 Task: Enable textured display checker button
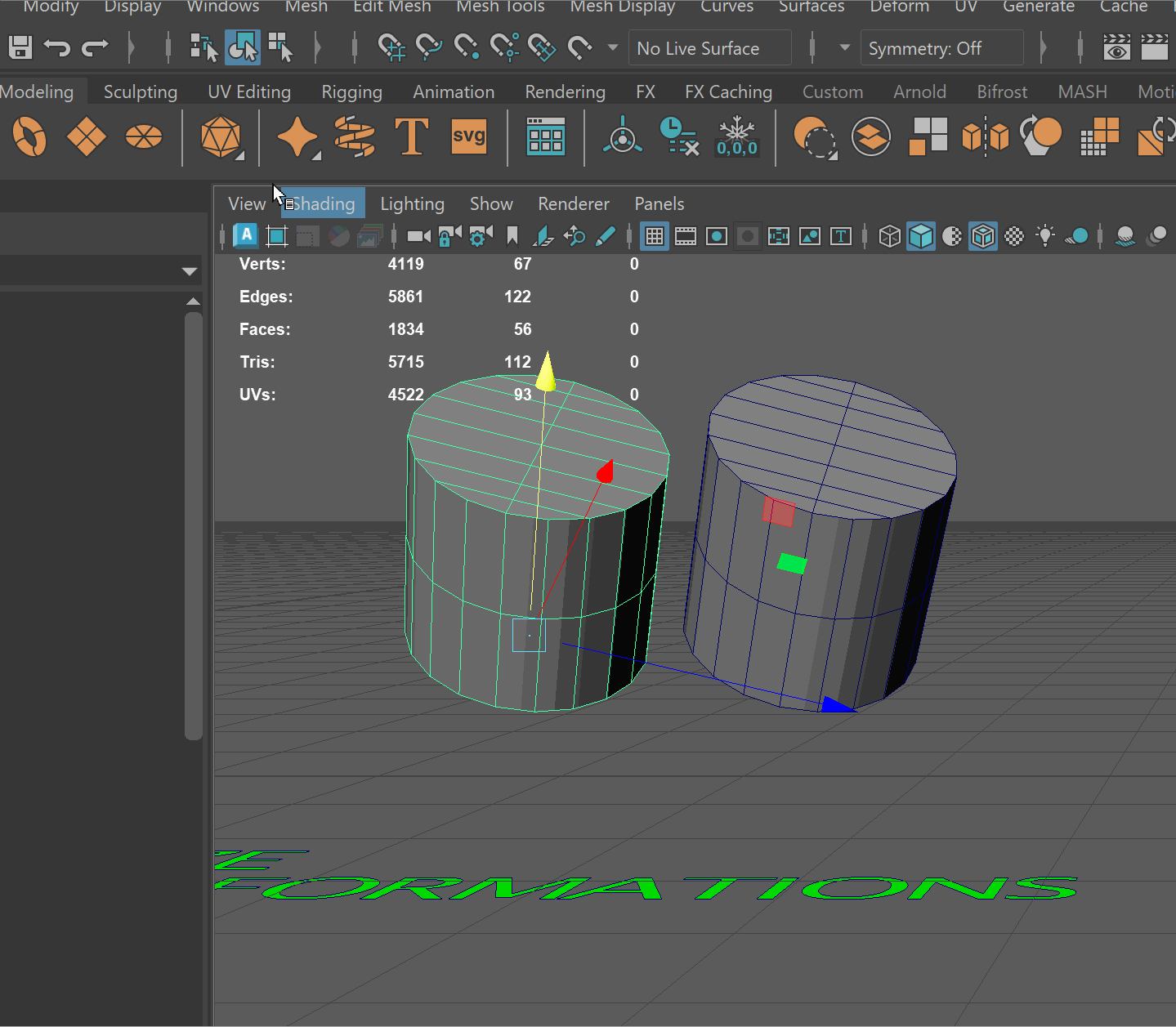(x=1014, y=237)
